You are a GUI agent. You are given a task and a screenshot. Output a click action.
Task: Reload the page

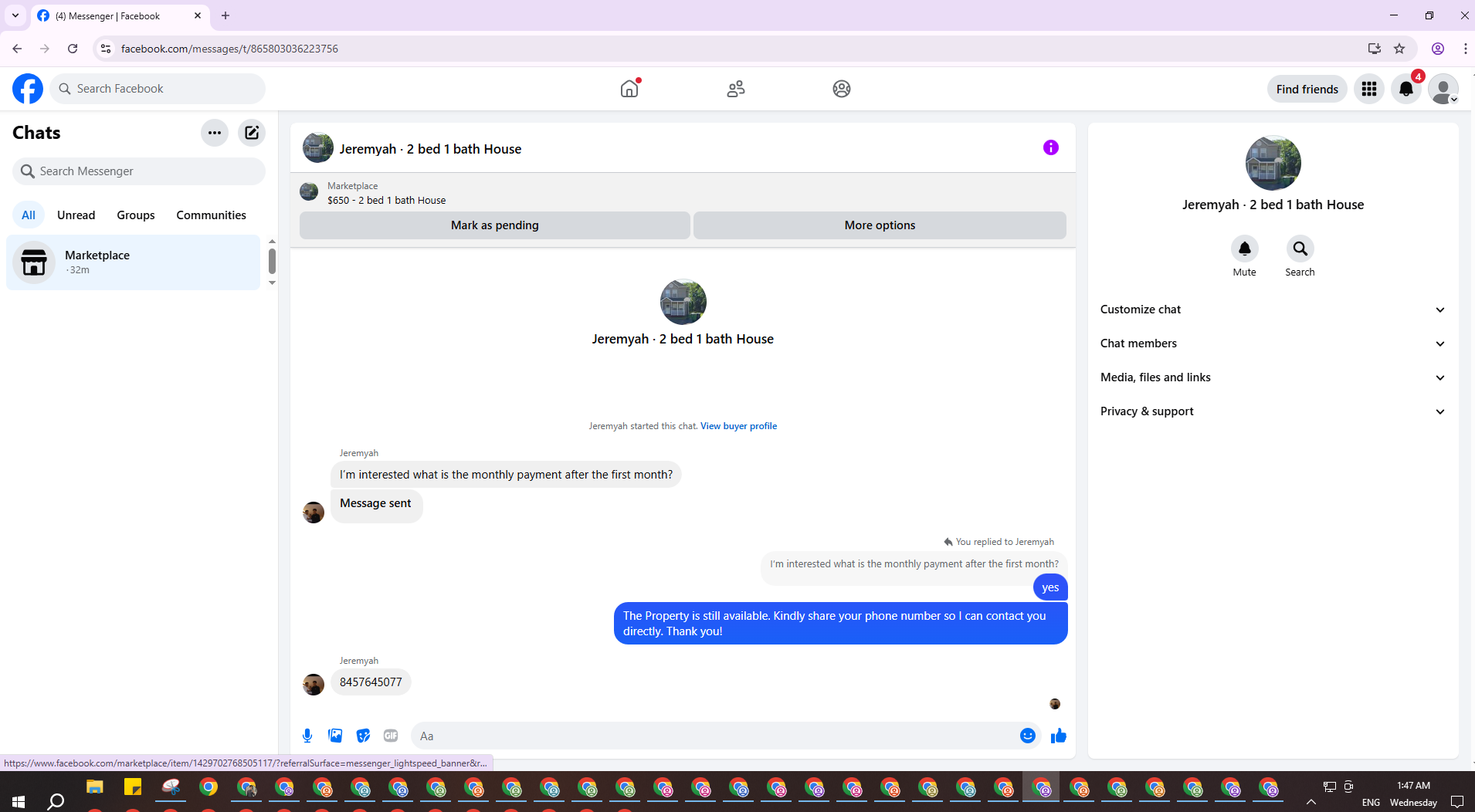(73, 49)
